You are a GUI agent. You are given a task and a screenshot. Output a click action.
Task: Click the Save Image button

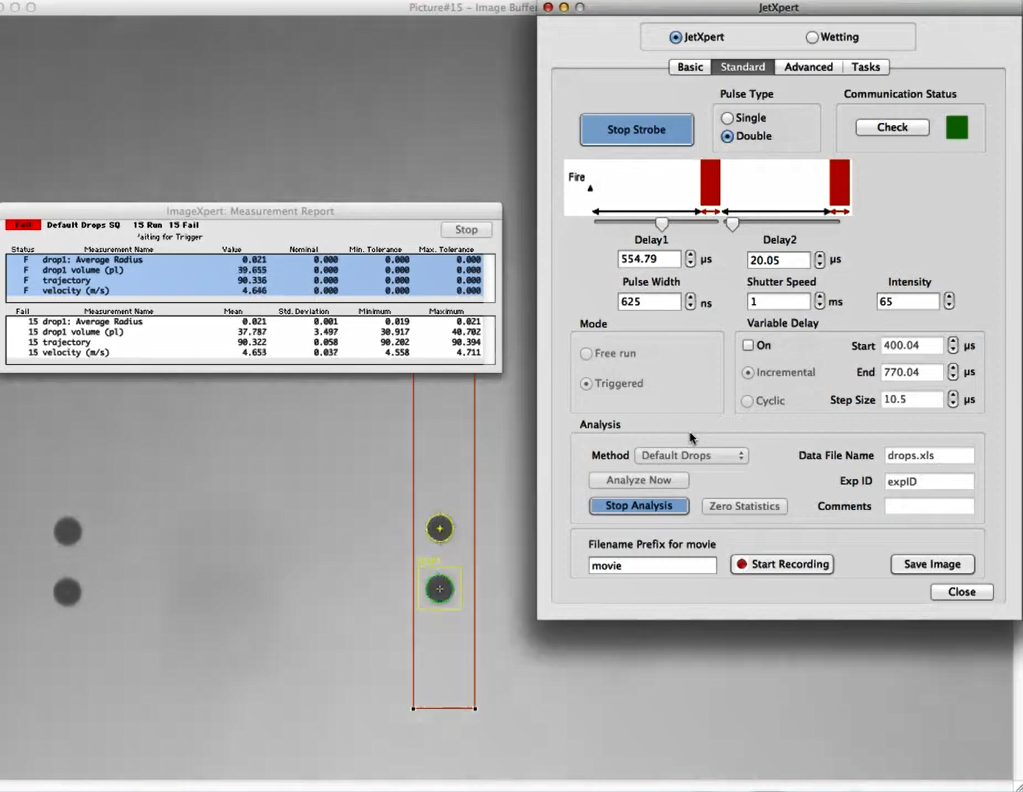(932, 564)
